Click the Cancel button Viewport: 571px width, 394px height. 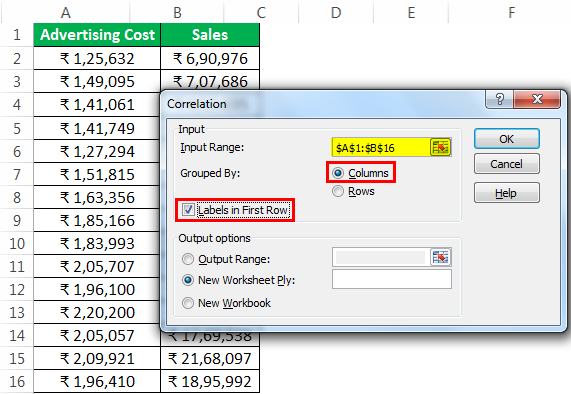point(507,164)
